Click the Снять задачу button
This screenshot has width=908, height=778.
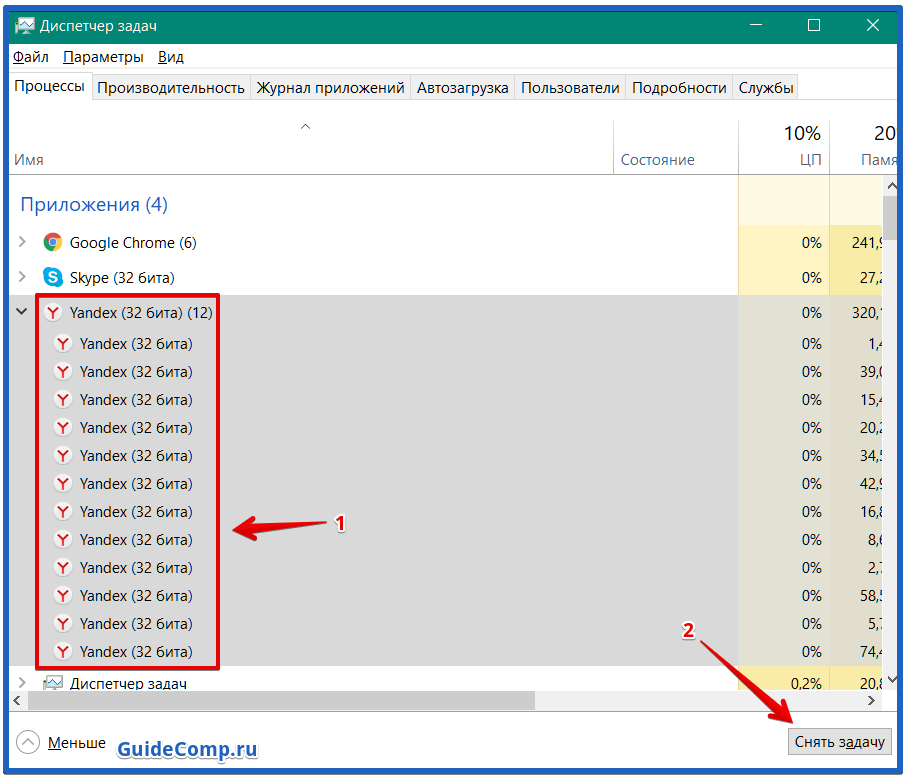click(839, 742)
